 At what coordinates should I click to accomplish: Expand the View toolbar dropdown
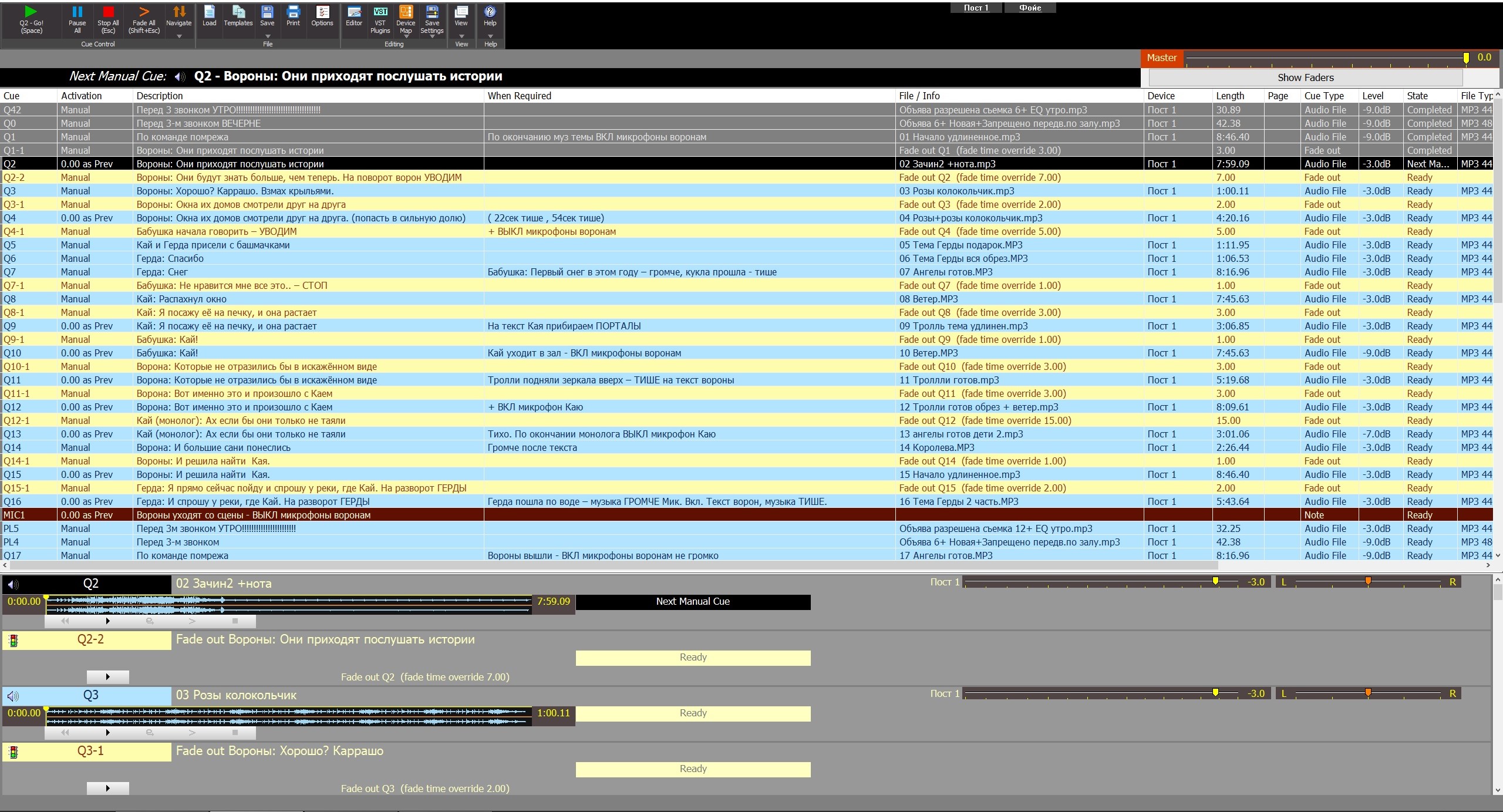461,36
